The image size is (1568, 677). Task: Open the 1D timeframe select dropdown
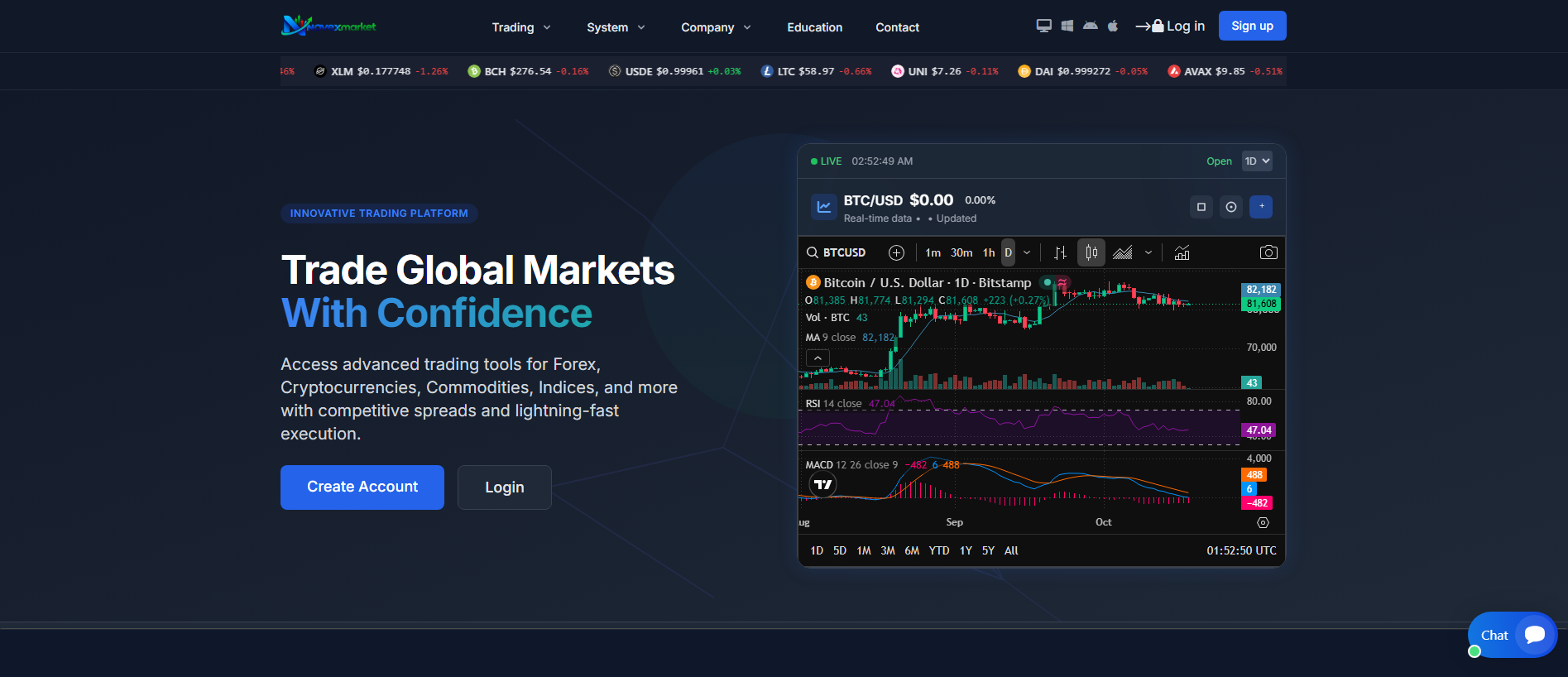1257,161
